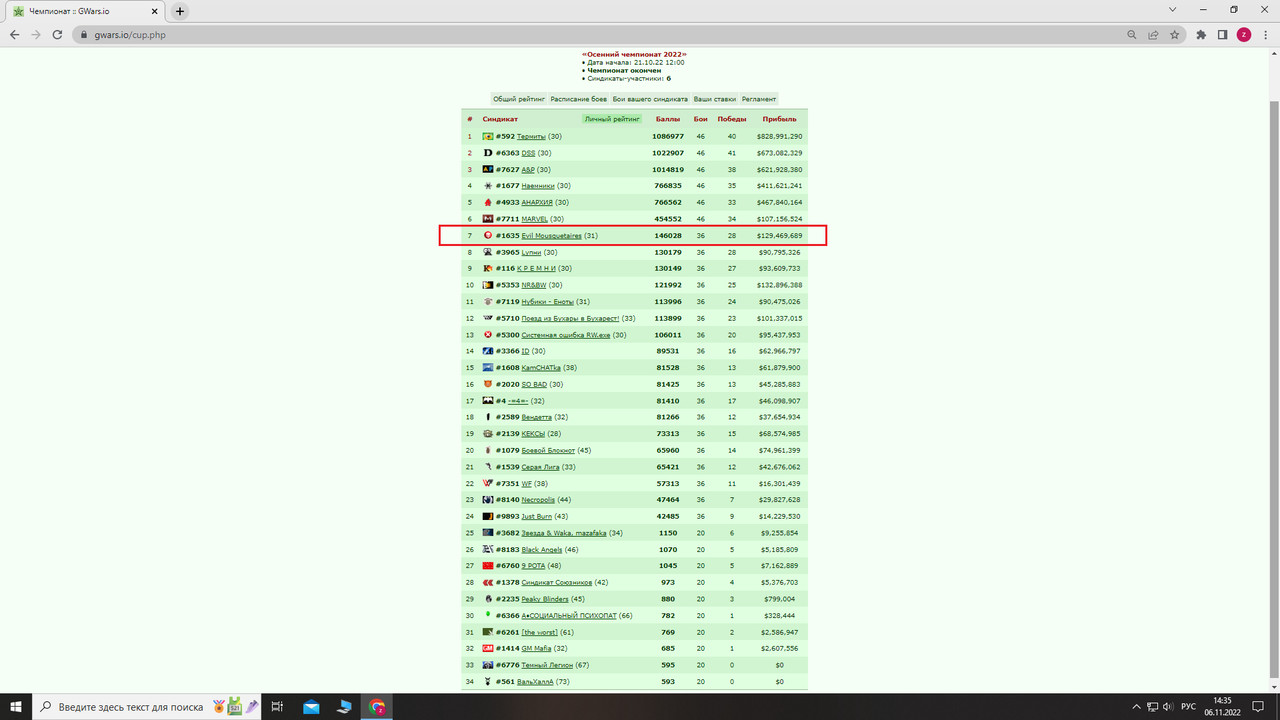Click the Chrome icon on the taskbar
This screenshot has width=1280, height=720.
click(377, 707)
